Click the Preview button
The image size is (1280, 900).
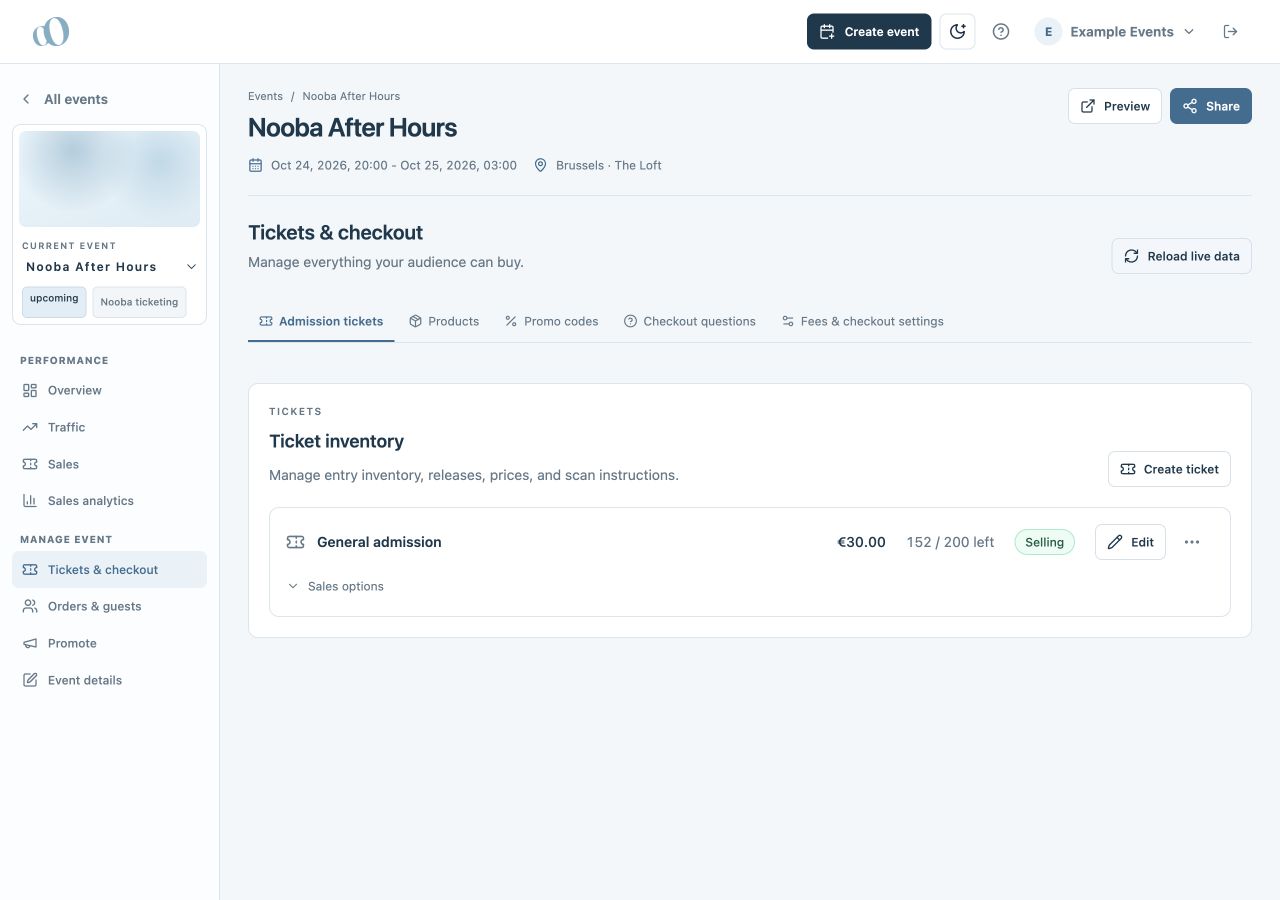tap(1115, 106)
